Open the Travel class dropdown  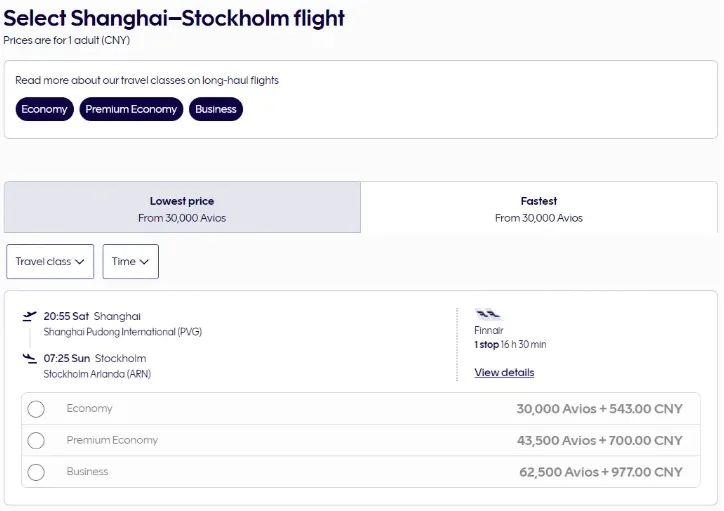(x=50, y=262)
